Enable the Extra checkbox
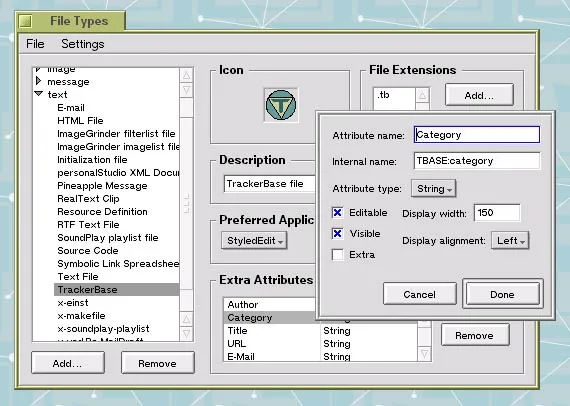This screenshot has width=570, height=406. (337, 254)
